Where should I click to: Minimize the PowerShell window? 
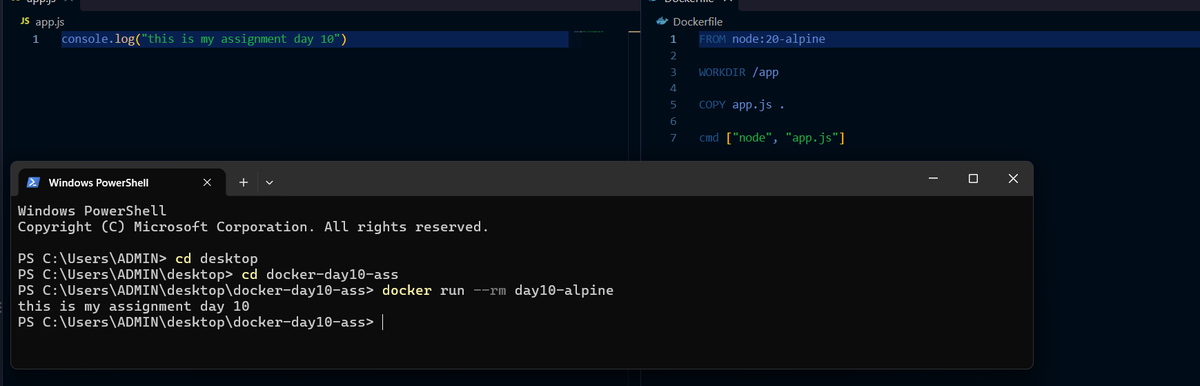tap(932, 178)
